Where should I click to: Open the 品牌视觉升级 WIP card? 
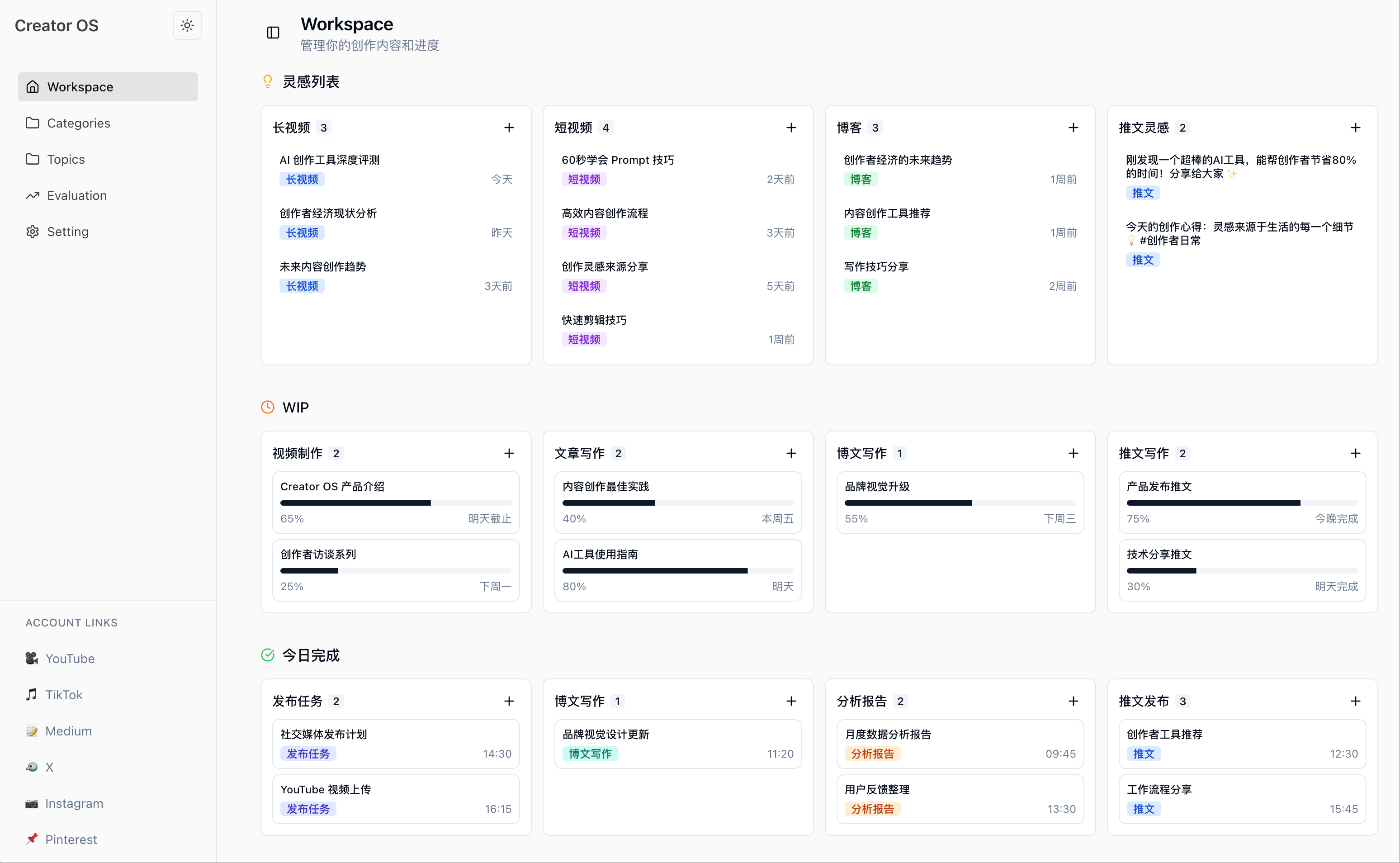click(960, 502)
